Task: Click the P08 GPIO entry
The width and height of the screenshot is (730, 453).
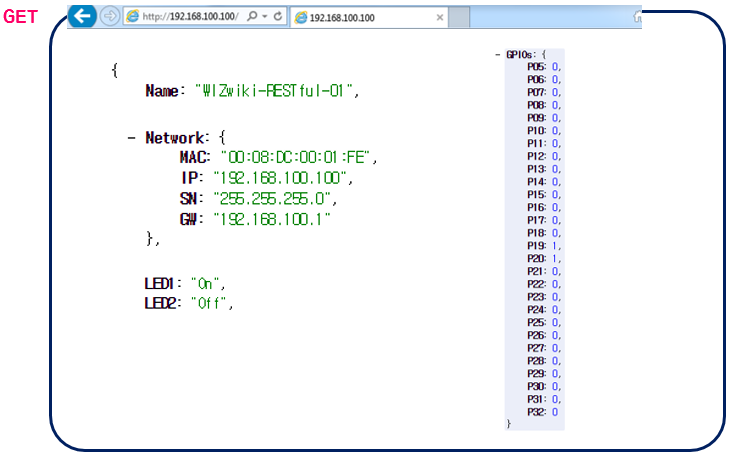Action: tap(544, 105)
